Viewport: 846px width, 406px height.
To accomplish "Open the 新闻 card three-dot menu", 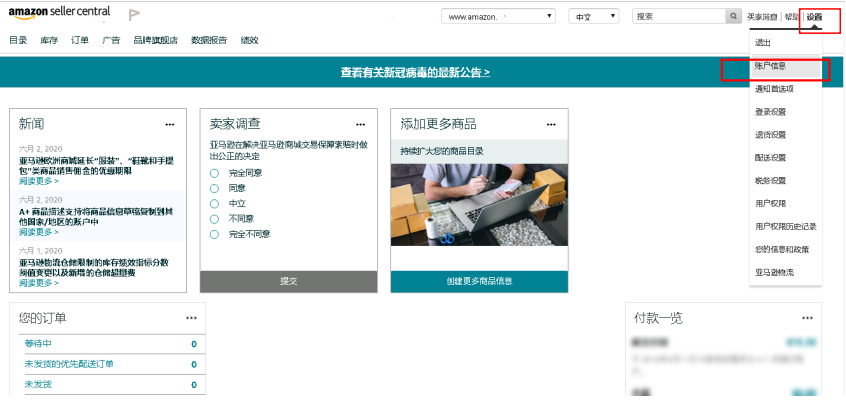I will [170, 124].
